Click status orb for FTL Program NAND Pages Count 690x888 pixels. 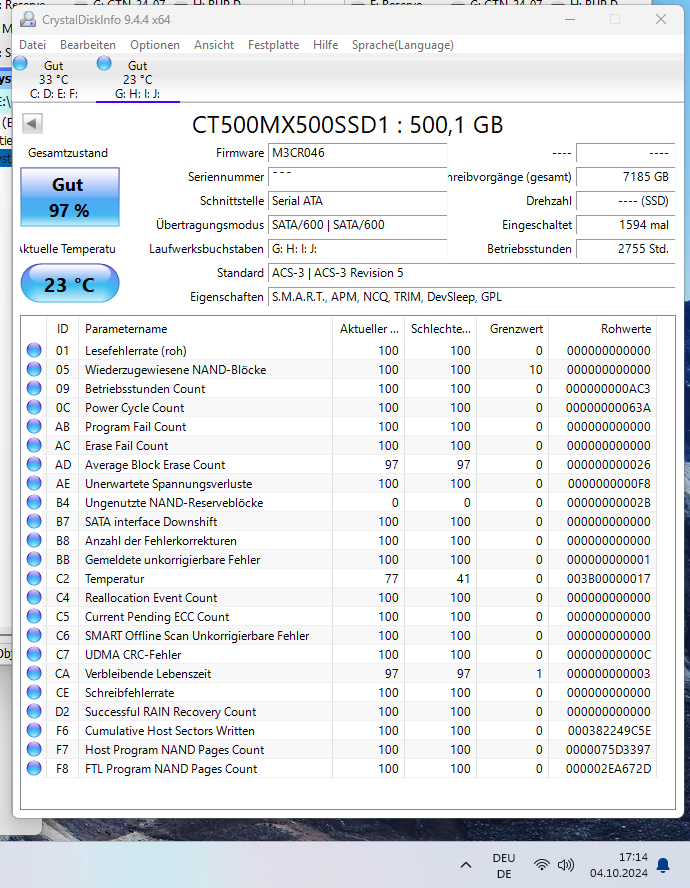tap(34, 768)
